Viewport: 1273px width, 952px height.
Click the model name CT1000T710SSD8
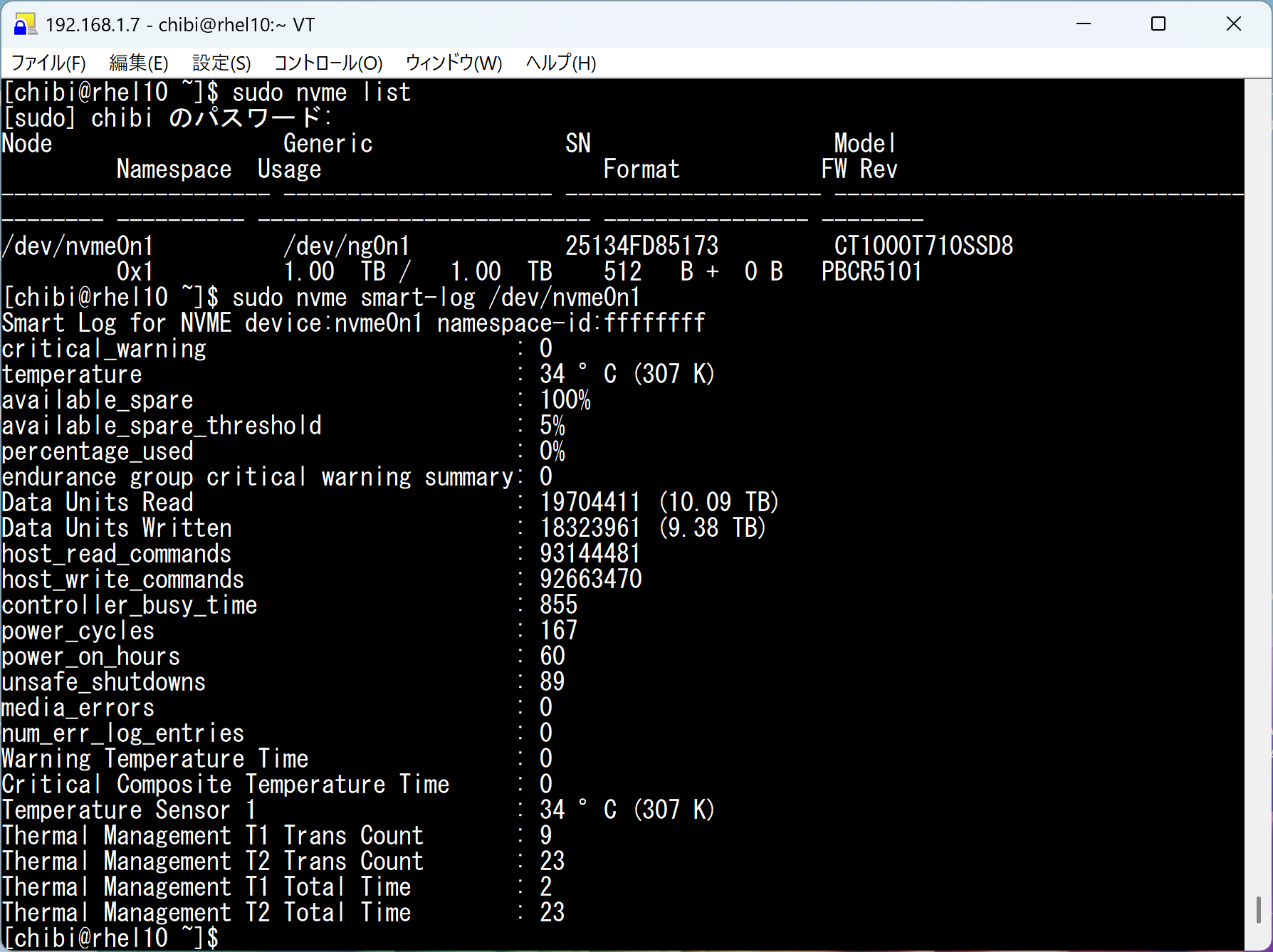point(923,246)
